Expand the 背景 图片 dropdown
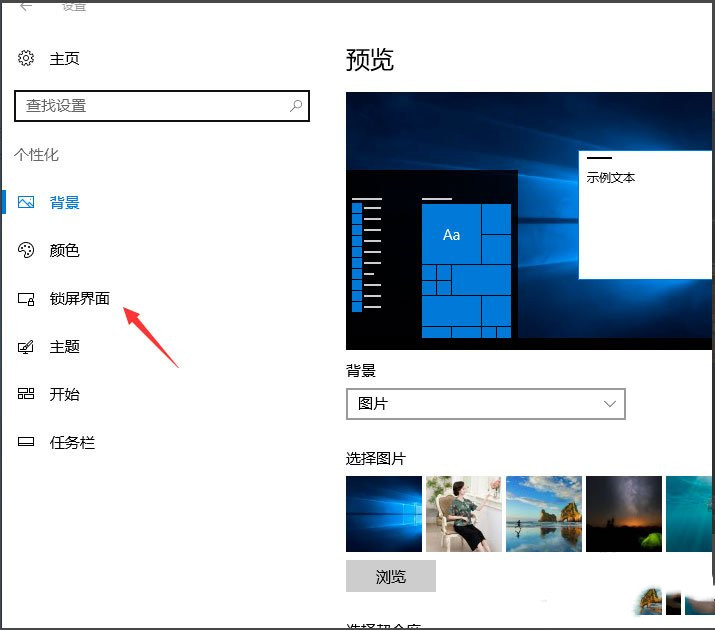 tap(486, 404)
